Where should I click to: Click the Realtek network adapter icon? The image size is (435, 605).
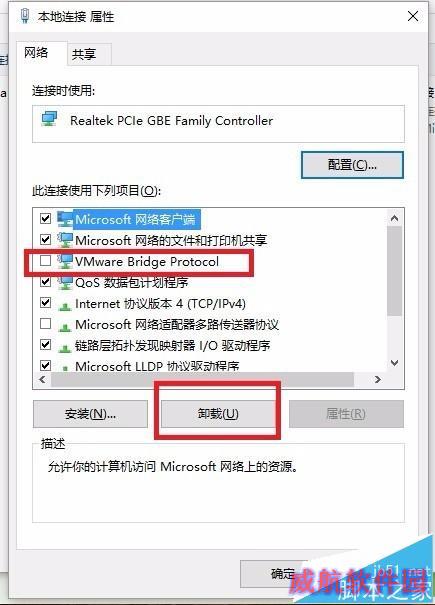pos(49,119)
